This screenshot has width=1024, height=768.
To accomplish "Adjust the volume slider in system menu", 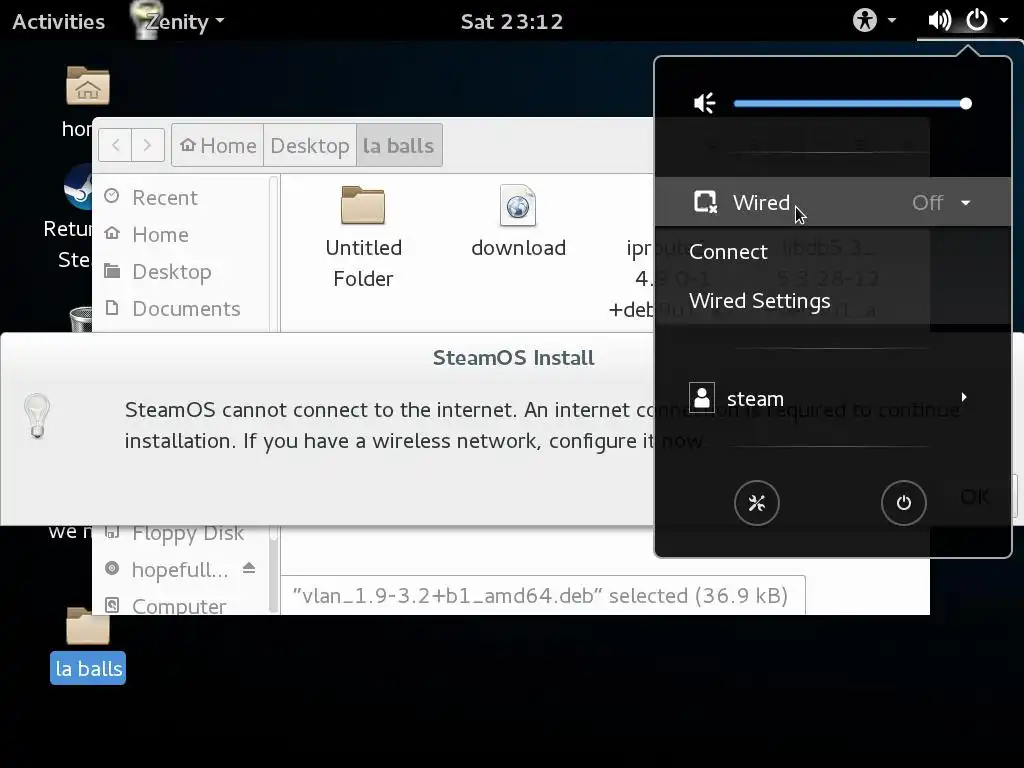I will pyautogui.click(x=852, y=103).
